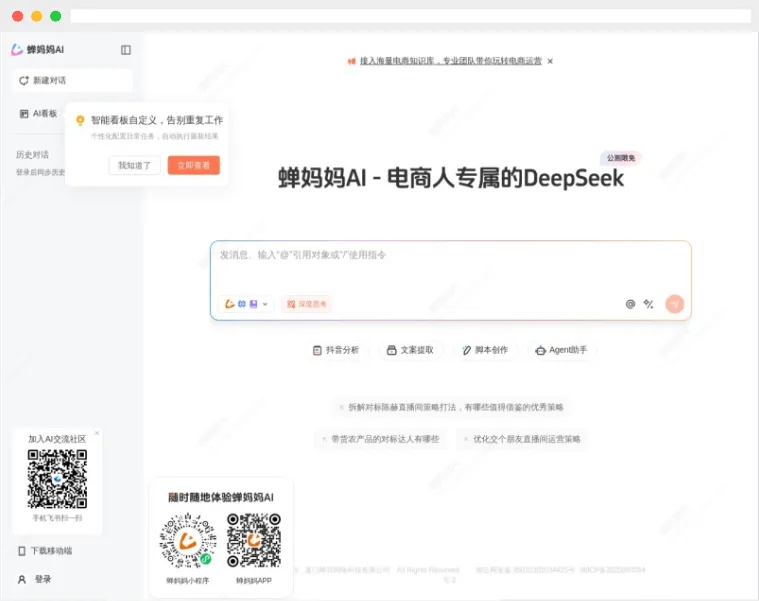Screen dimensions: 759x601
Task: Click the 手机飞书扫一扫 caption text
Action: [57, 518]
